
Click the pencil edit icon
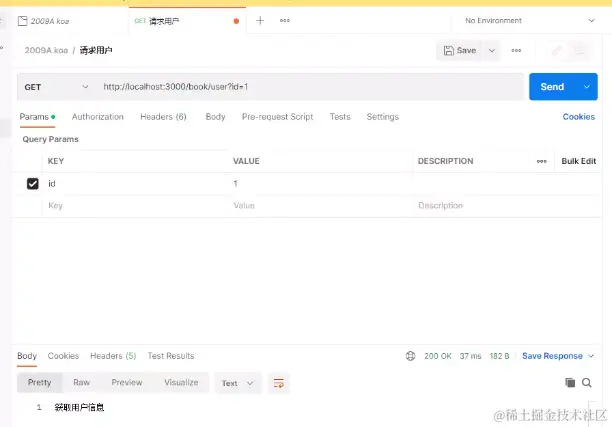tap(557, 50)
